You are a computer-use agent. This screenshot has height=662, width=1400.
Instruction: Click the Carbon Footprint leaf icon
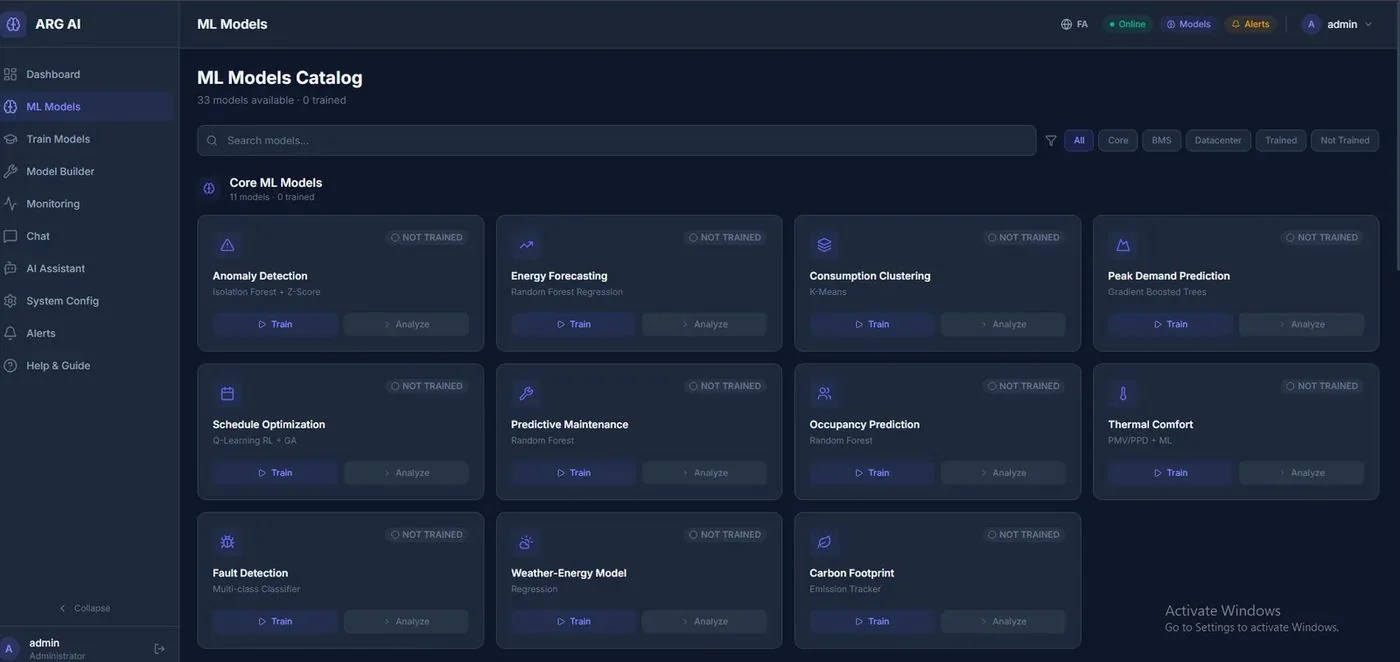(x=824, y=542)
